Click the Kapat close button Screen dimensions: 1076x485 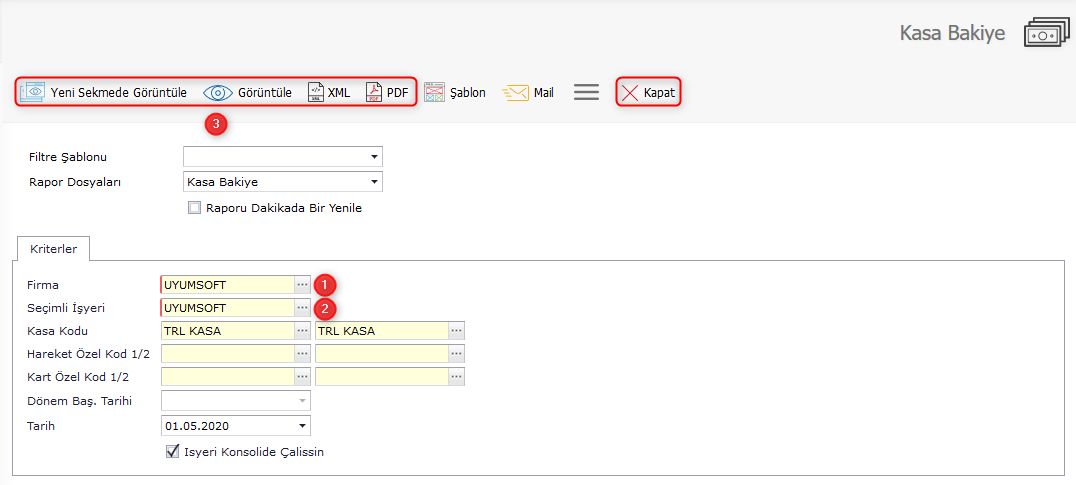[x=648, y=93]
